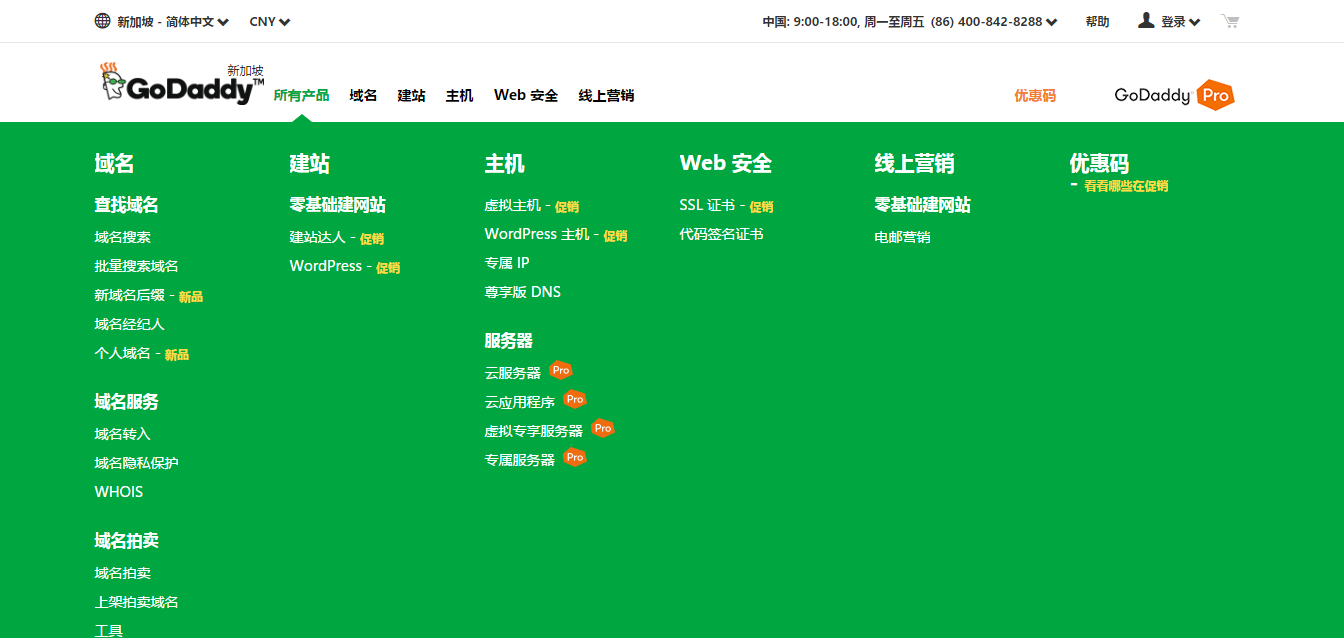Open the CNY currency dropdown

click(270, 22)
